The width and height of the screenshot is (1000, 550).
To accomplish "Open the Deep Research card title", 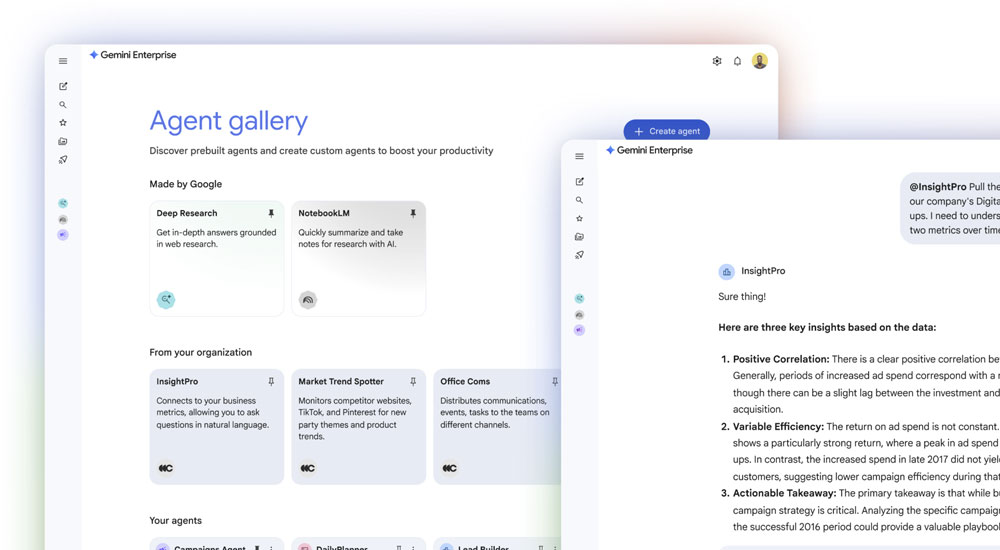I will 187,213.
